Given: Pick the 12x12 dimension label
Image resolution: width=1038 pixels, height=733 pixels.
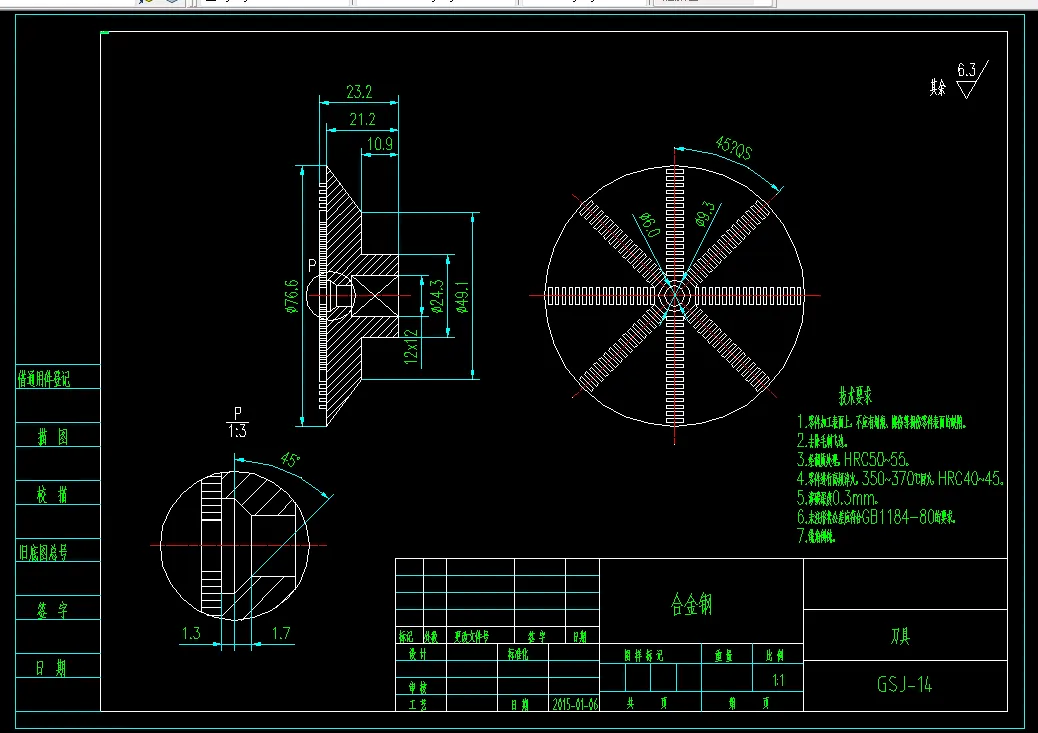Looking at the screenshot, I should coord(411,347).
